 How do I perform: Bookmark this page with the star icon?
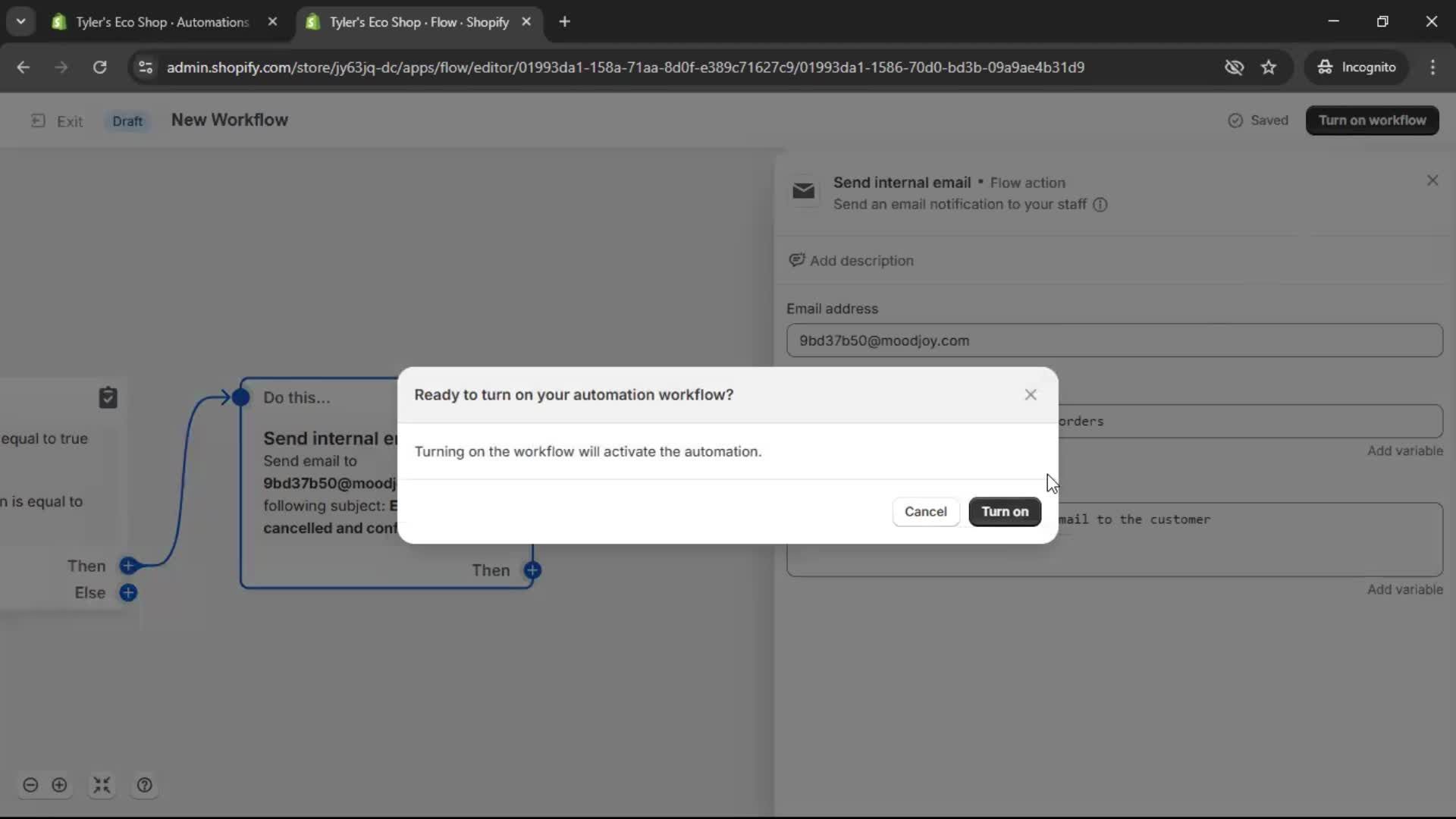tap(1269, 67)
